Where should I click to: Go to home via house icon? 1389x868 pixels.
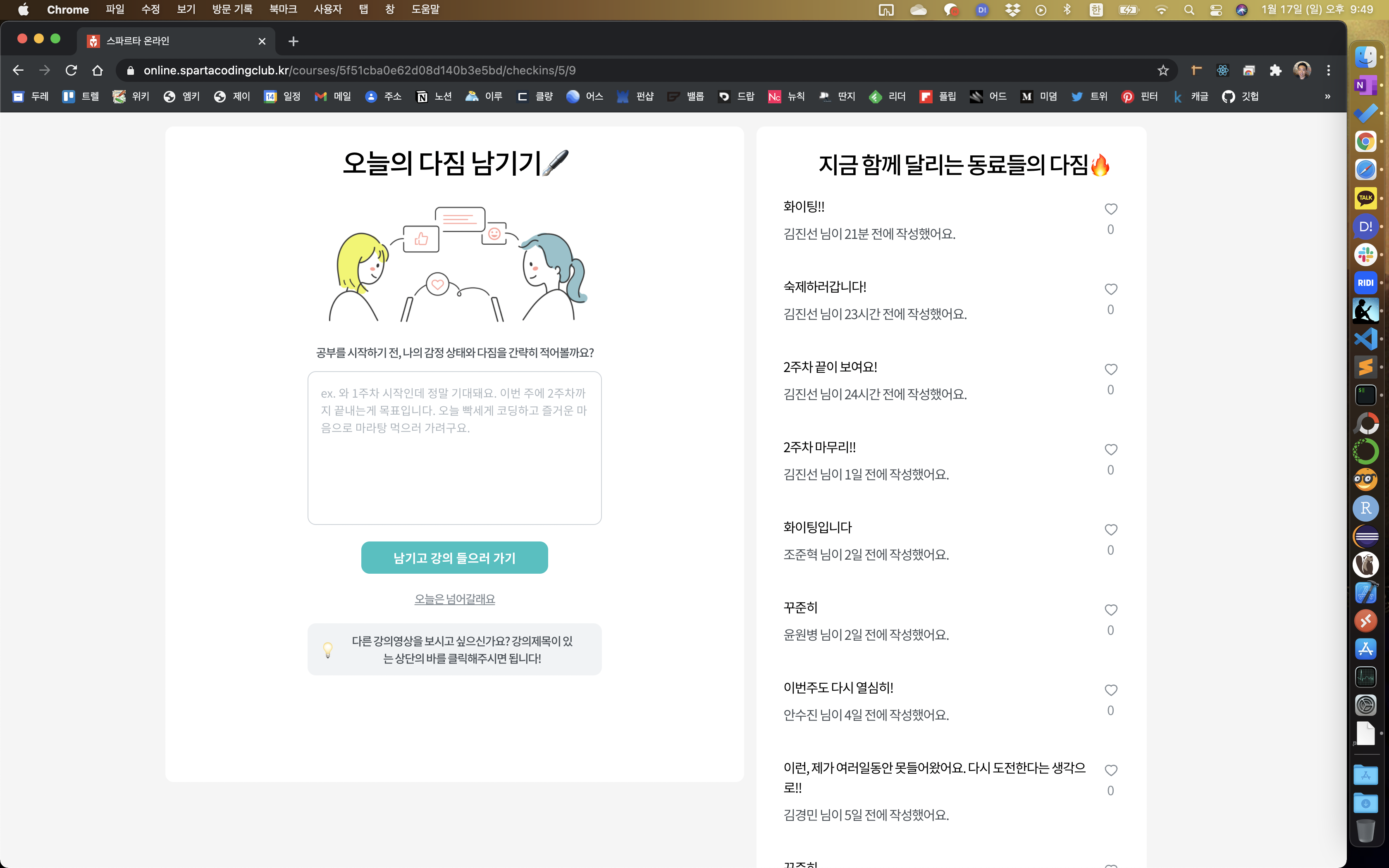pos(98,71)
